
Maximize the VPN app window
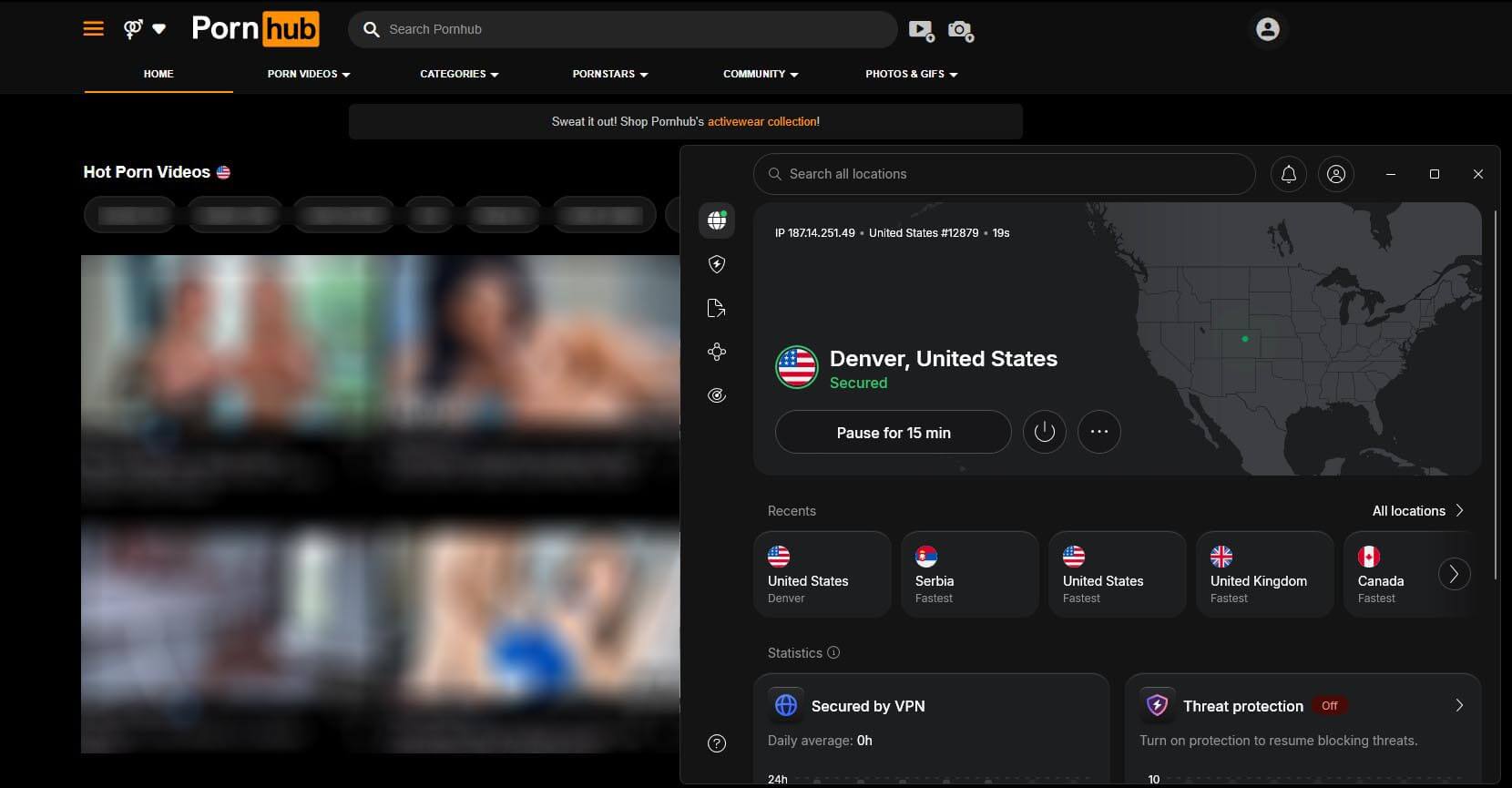(1435, 174)
